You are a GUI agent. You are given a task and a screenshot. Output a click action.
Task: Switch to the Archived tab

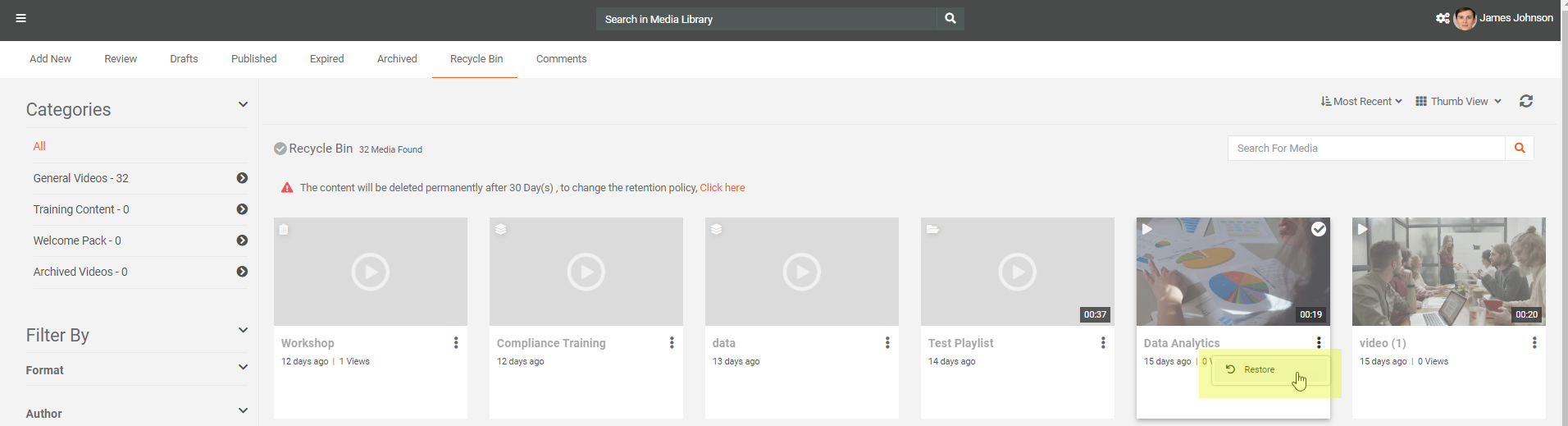(397, 59)
